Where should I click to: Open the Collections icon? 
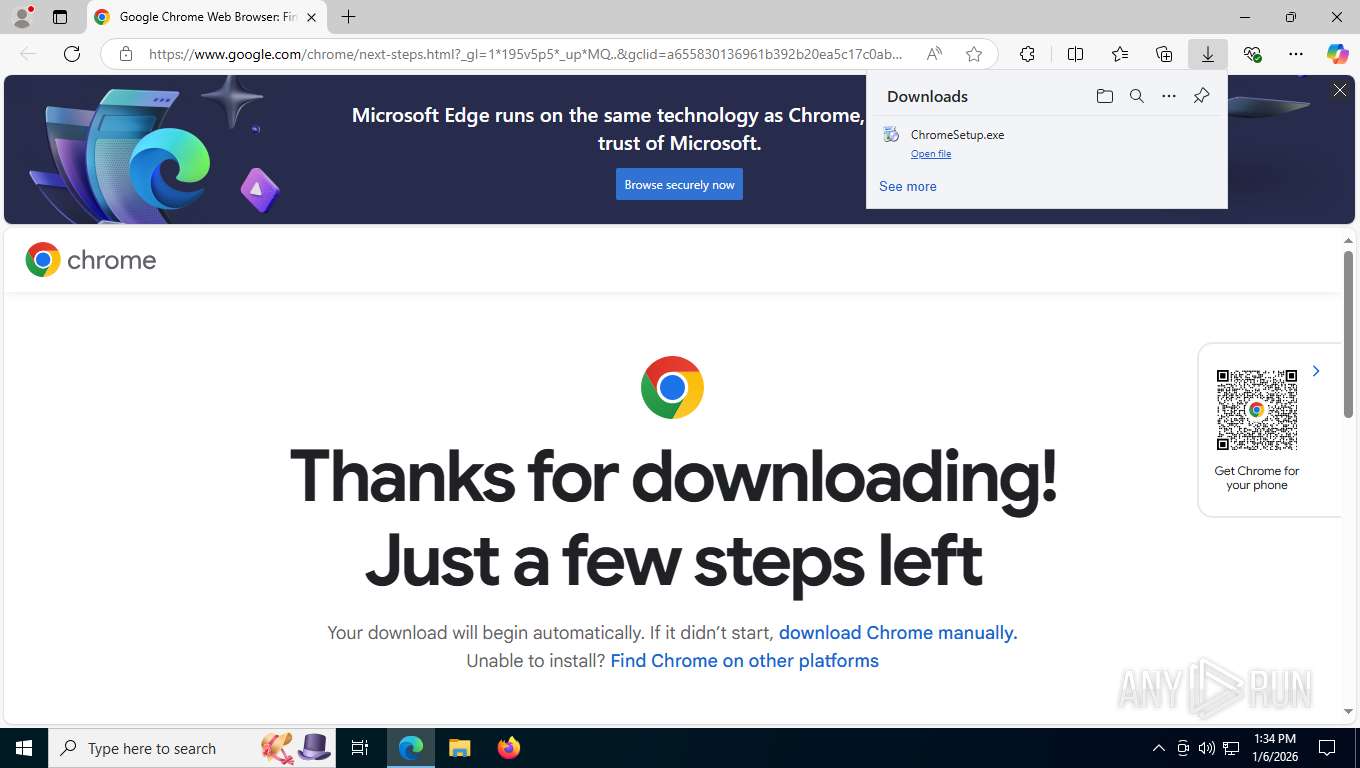click(1164, 54)
